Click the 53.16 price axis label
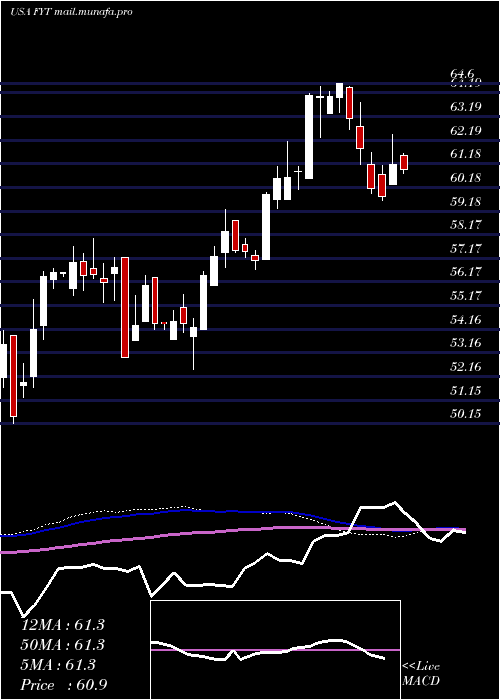Viewport: 500px width, 700px height. [466, 343]
